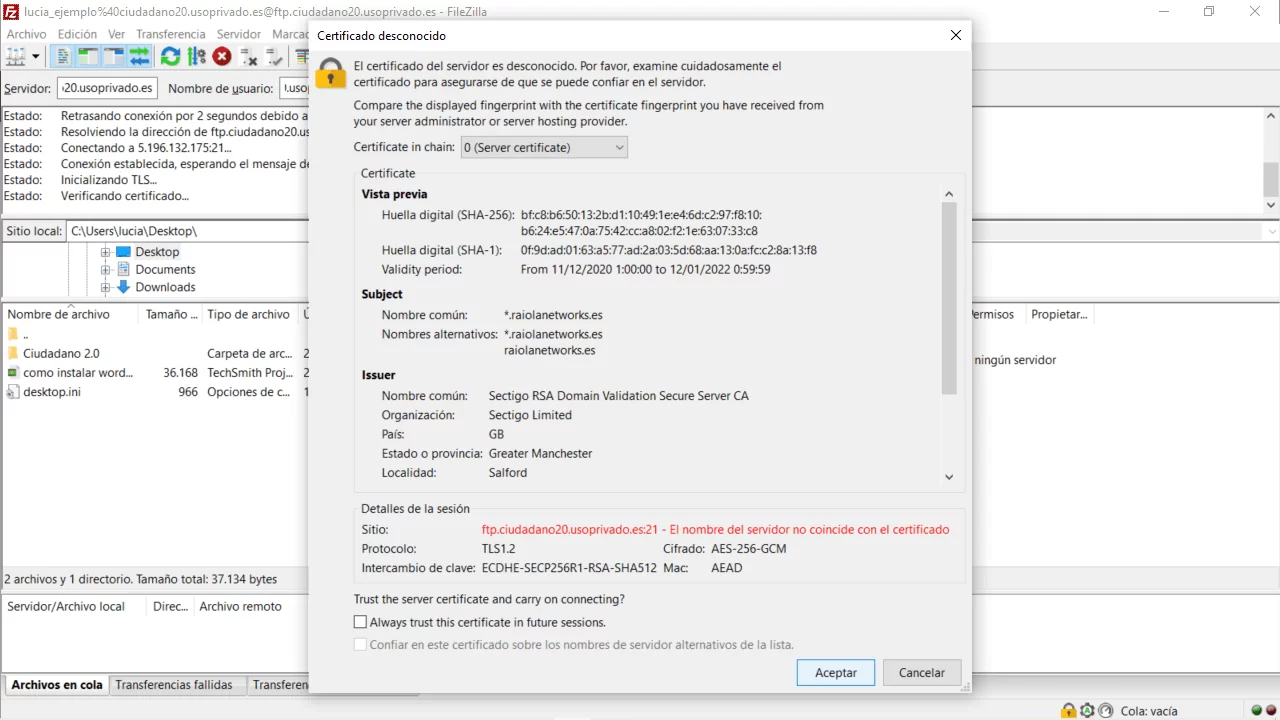Viewport: 1280px width, 720px height.
Task: Click the Archivo remoto queue column header
Action: [x=240, y=606]
